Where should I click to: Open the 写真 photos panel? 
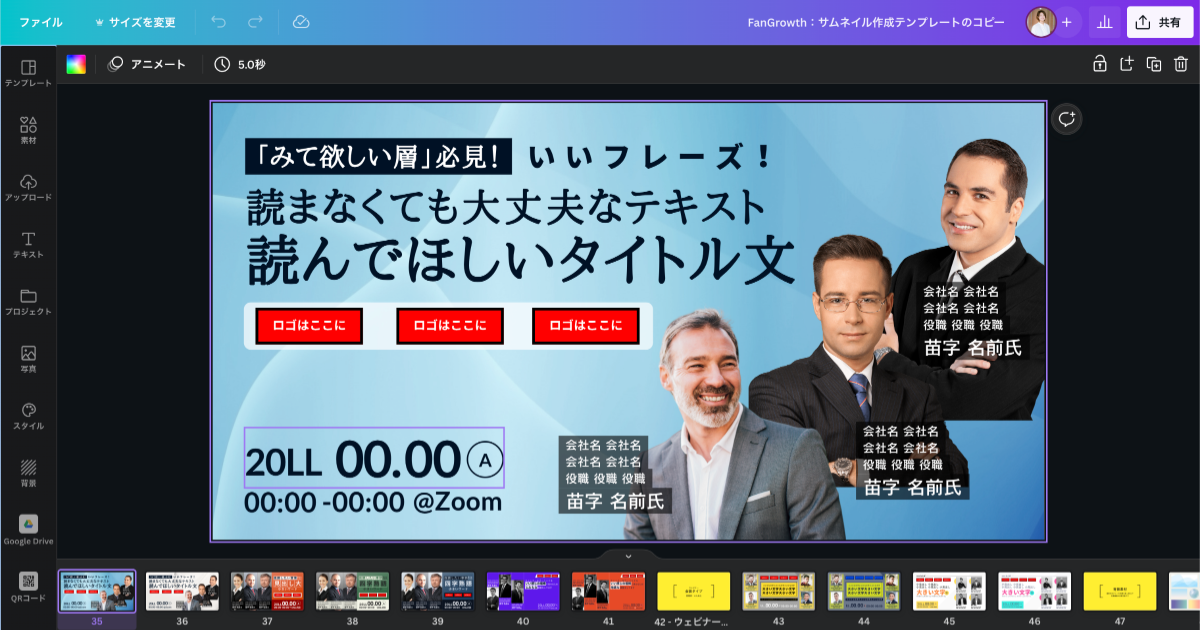point(28,358)
